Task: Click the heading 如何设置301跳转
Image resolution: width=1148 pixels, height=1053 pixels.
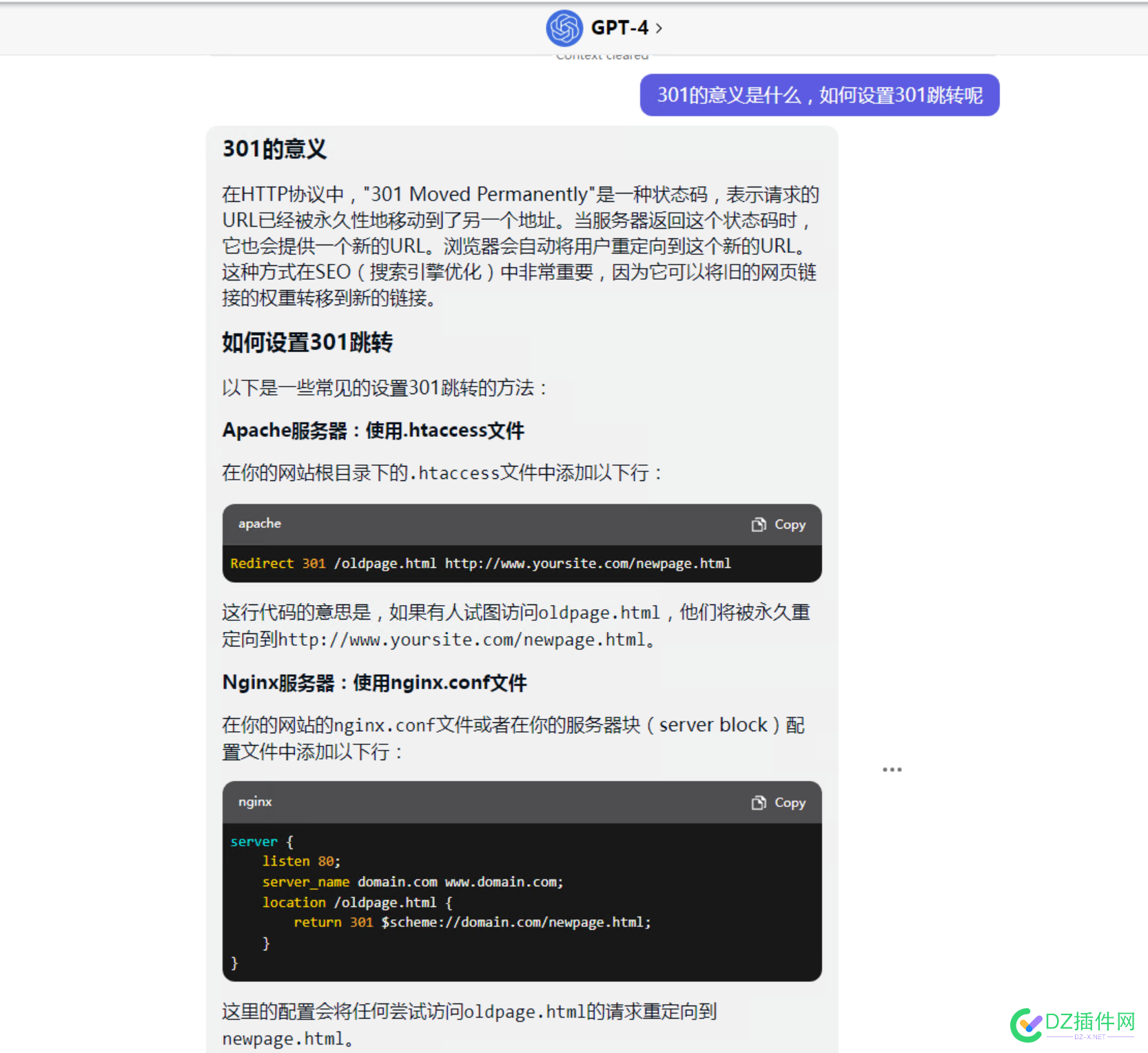Action: tap(307, 343)
